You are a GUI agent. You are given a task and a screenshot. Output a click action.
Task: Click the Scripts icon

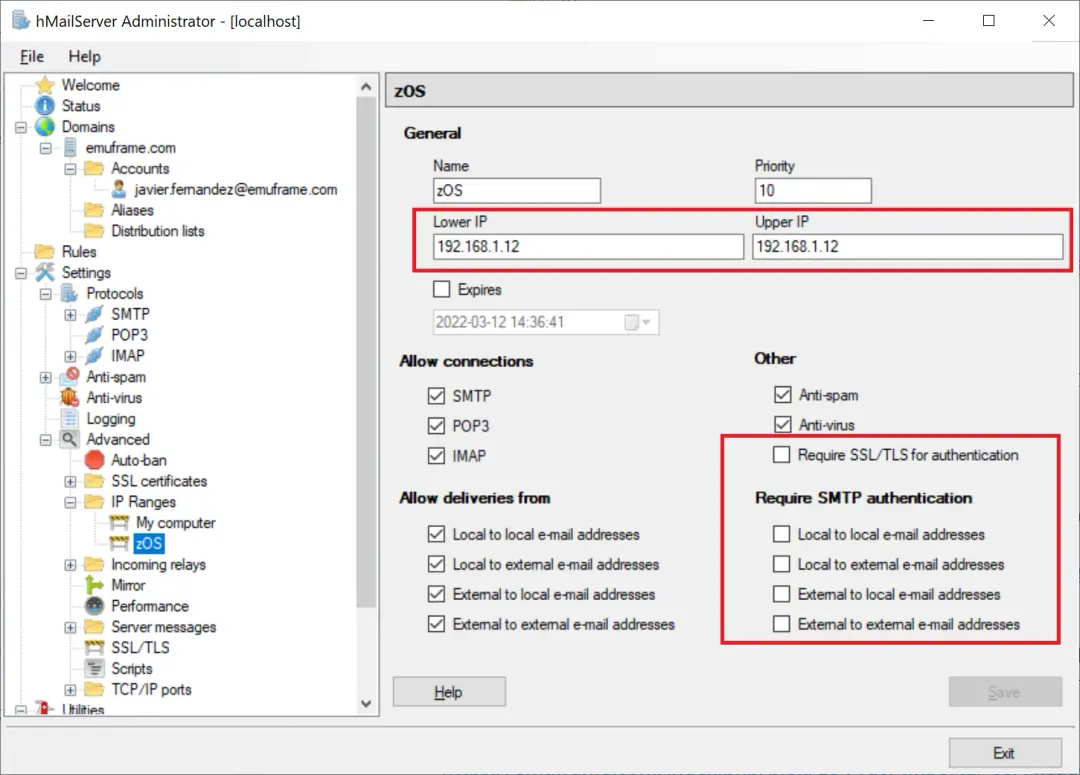click(94, 668)
